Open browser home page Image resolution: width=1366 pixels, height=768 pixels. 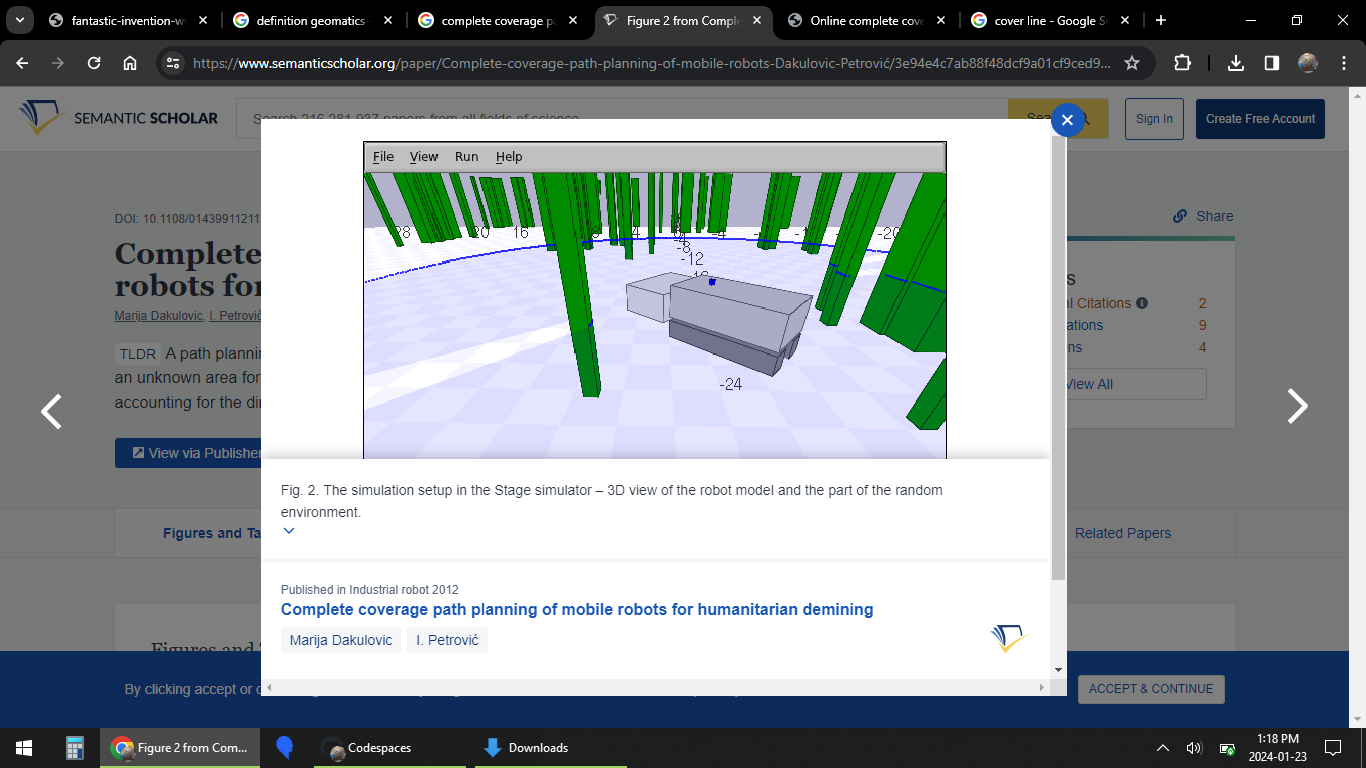pyautogui.click(x=130, y=63)
